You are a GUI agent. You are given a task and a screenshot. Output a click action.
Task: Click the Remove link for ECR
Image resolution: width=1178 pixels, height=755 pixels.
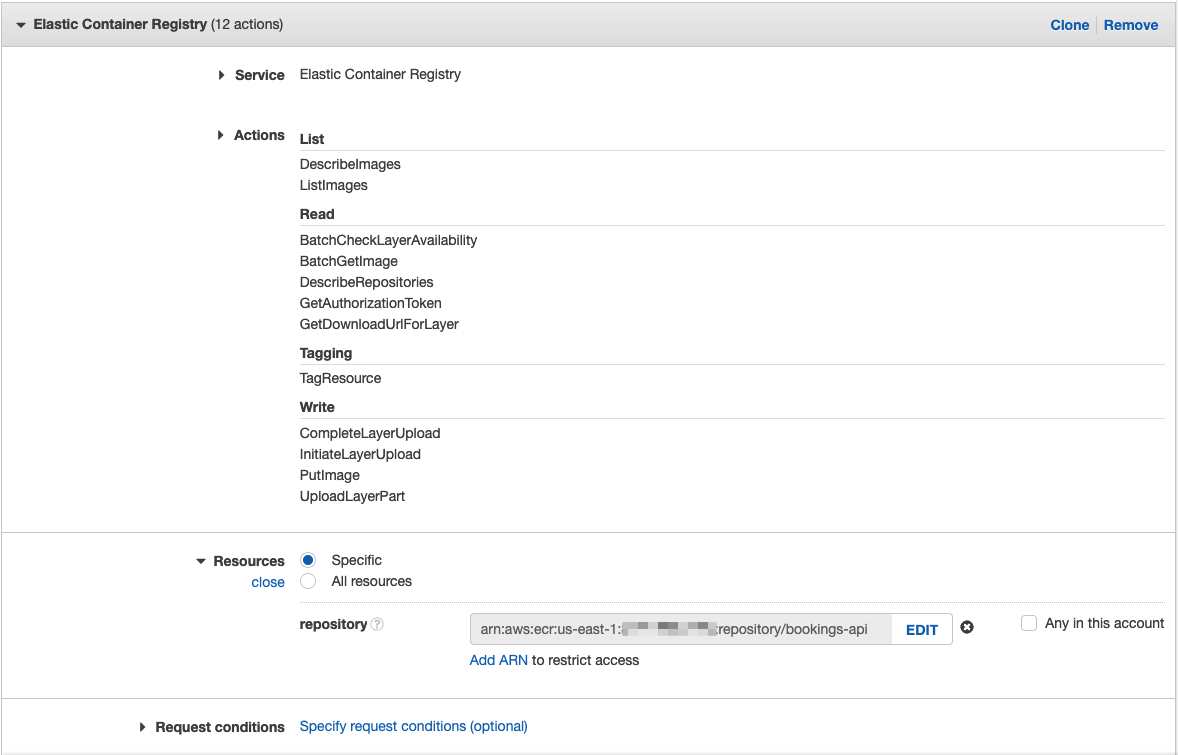point(1131,25)
